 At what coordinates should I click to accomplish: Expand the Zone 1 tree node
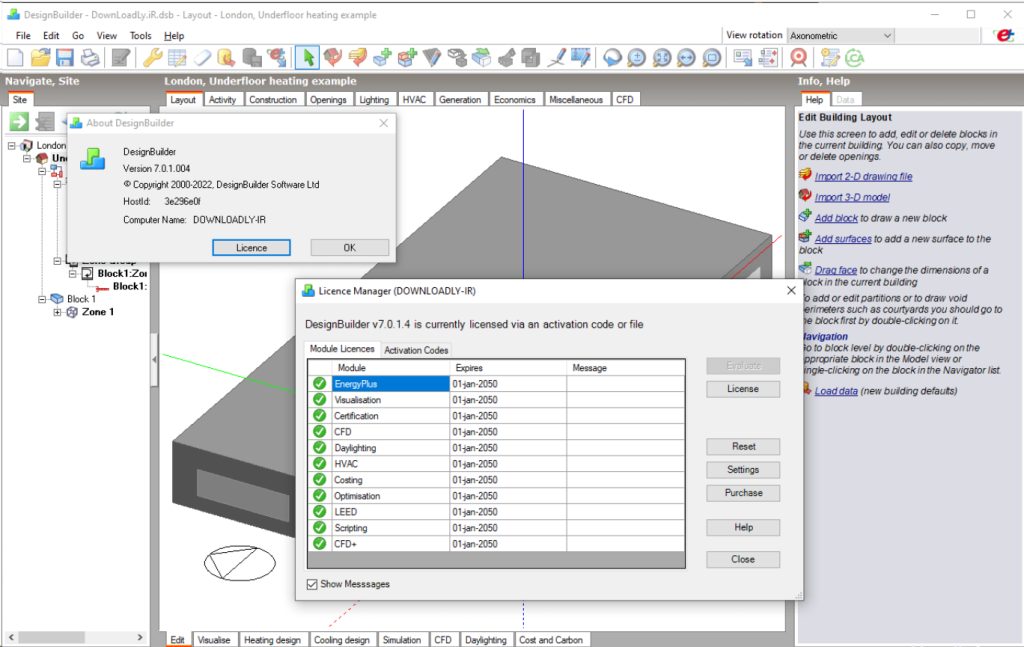click(x=57, y=312)
